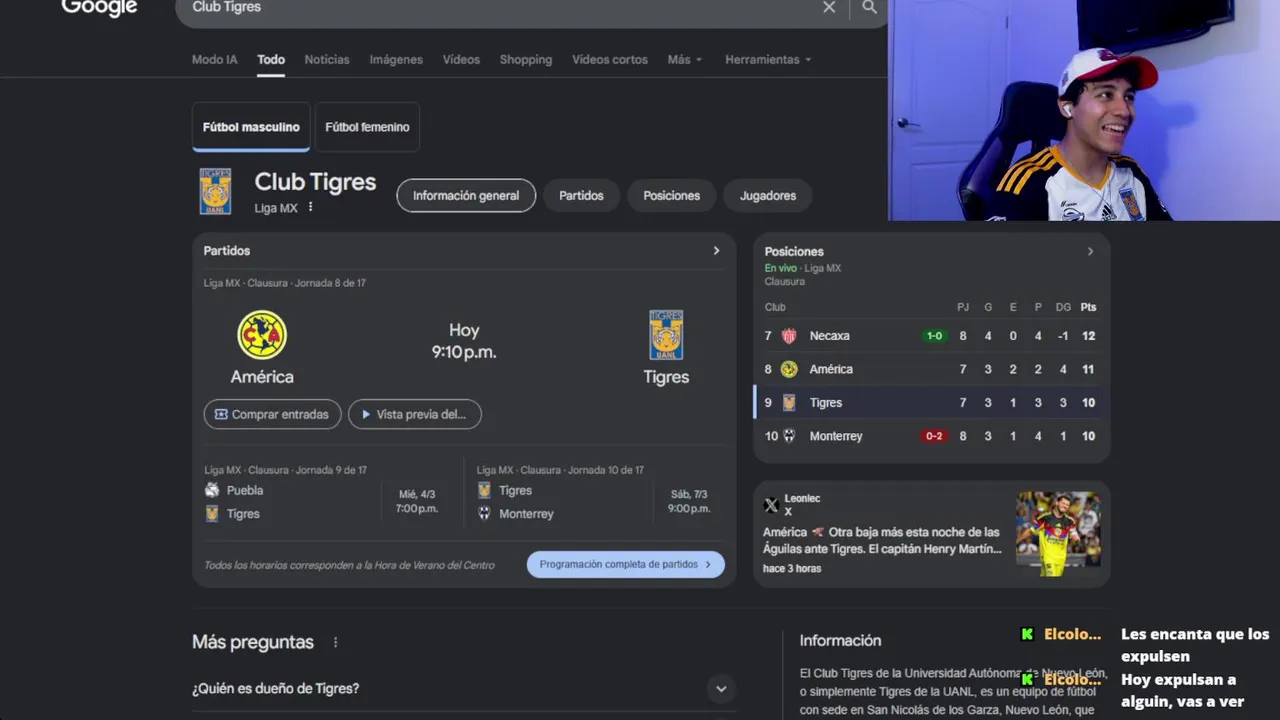This screenshot has height=720, width=1280.
Task: Select the Posiciones chip
Action: (671, 196)
